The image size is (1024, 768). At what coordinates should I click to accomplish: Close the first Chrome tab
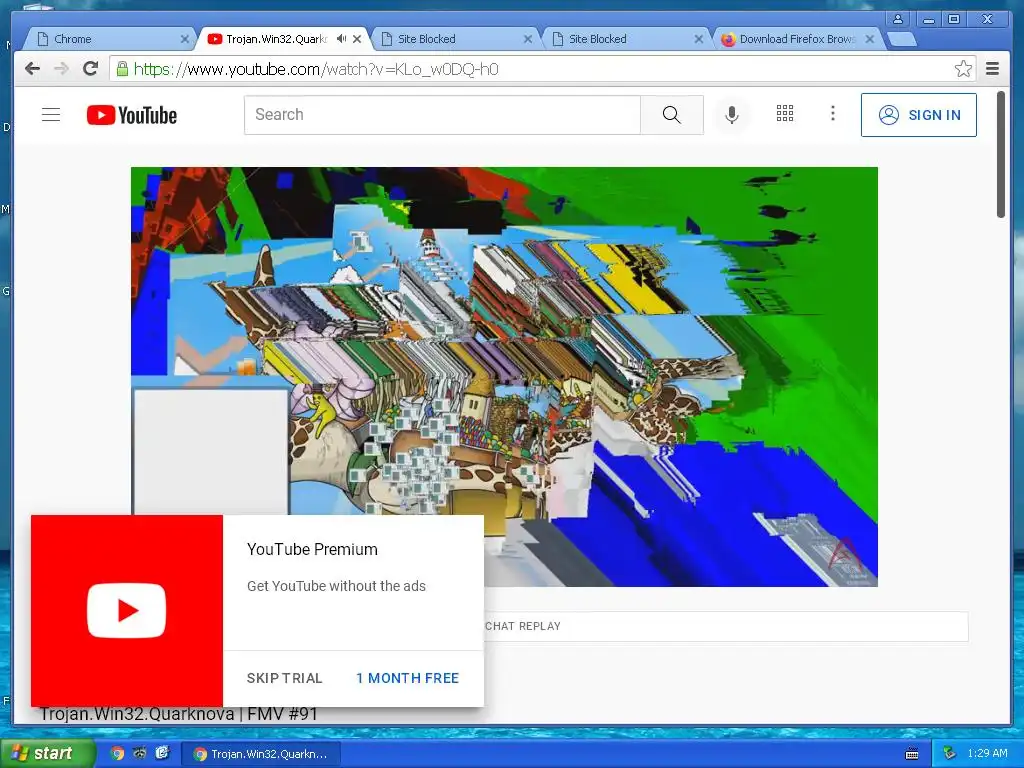pyautogui.click(x=185, y=39)
